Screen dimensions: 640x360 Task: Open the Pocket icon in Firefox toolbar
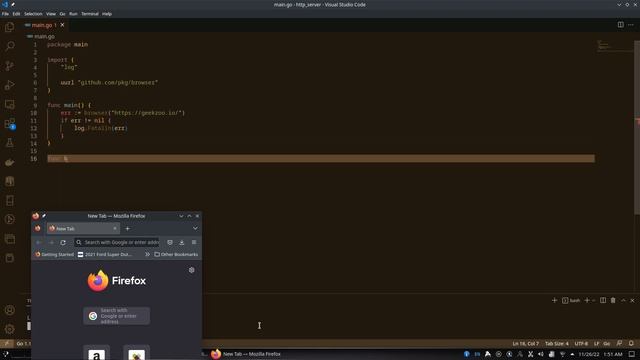tap(170, 242)
